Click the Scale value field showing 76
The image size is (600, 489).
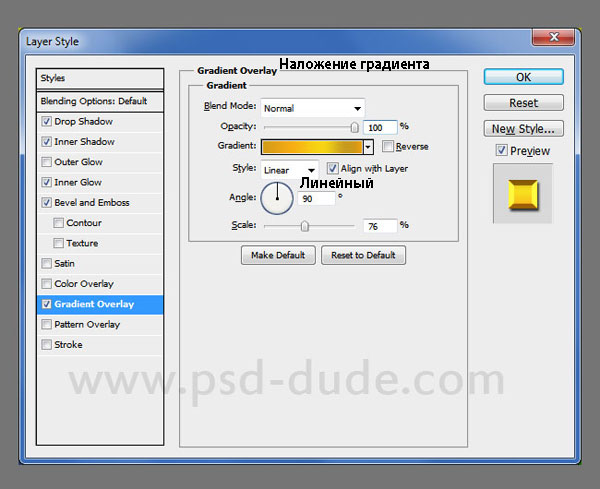point(380,226)
